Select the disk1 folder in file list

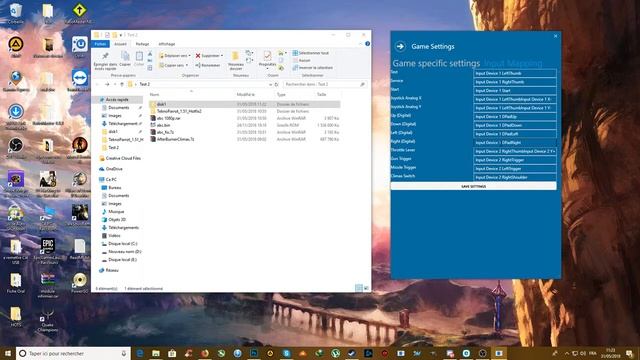244,104
